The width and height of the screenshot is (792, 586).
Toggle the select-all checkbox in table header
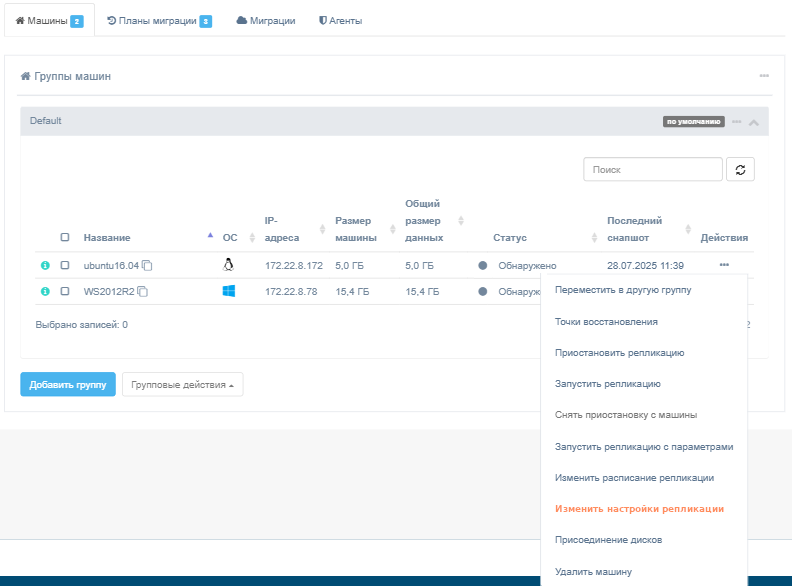pos(65,238)
